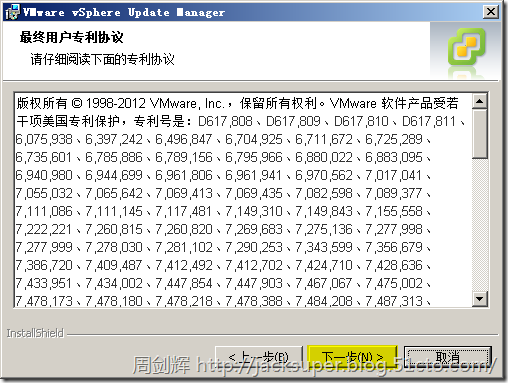This screenshot has width=508, height=383.
Task: Click the scrollbar track below the thumb
Action: click(x=480, y=225)
